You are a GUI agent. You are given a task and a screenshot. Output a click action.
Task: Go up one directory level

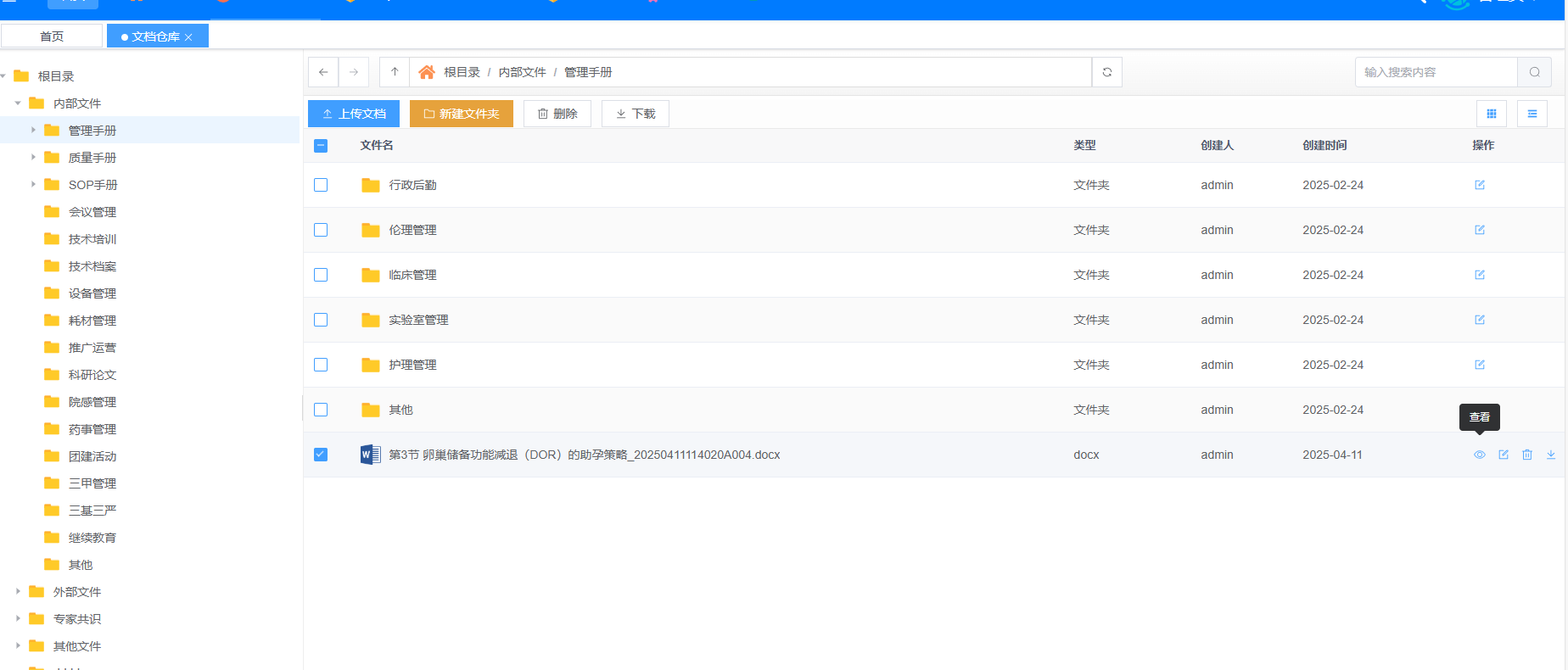coord(395,72)
